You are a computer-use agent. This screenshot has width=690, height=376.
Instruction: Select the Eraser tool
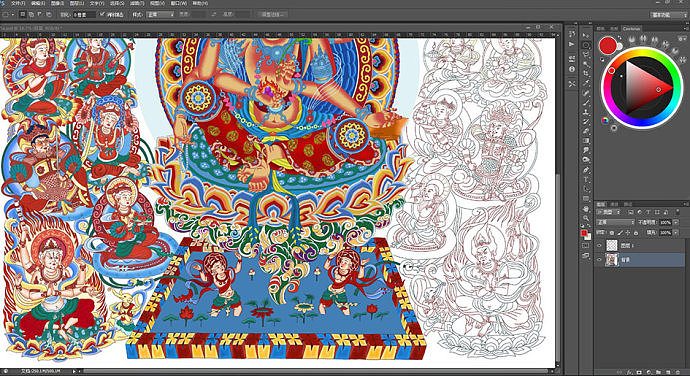586,131
